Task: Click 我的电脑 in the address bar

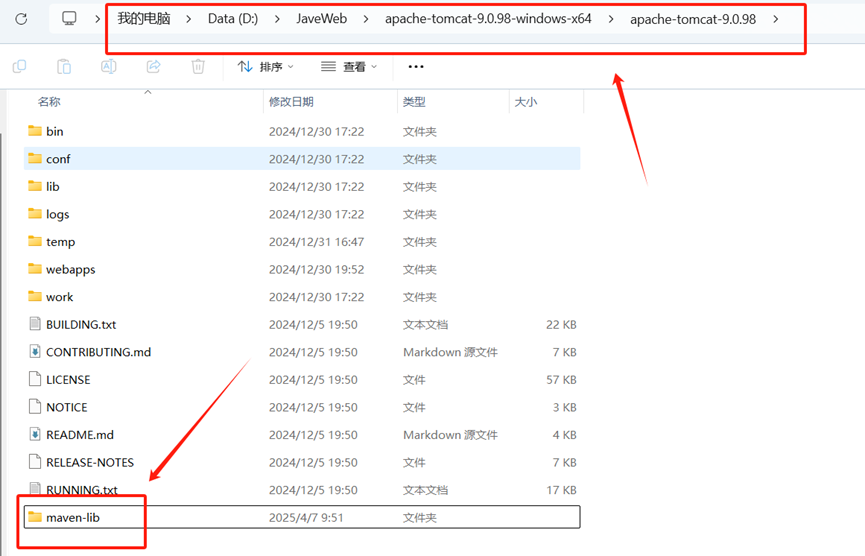Action: [144, 19]
